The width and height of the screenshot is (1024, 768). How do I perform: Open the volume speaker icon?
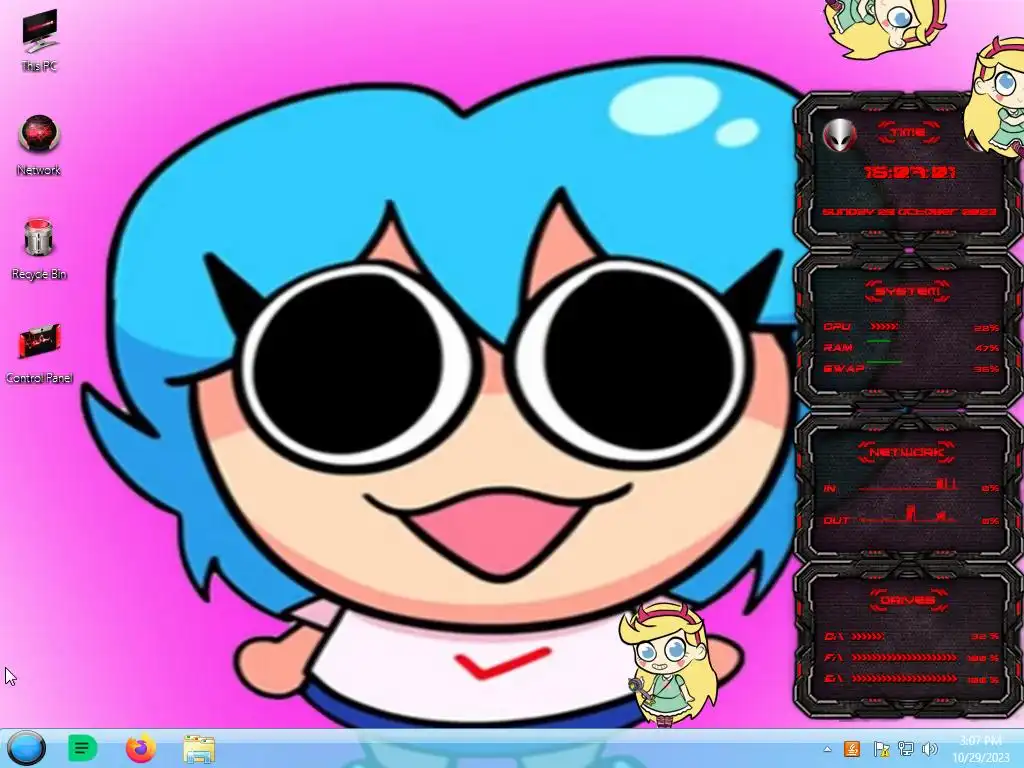tap(929, 749)
